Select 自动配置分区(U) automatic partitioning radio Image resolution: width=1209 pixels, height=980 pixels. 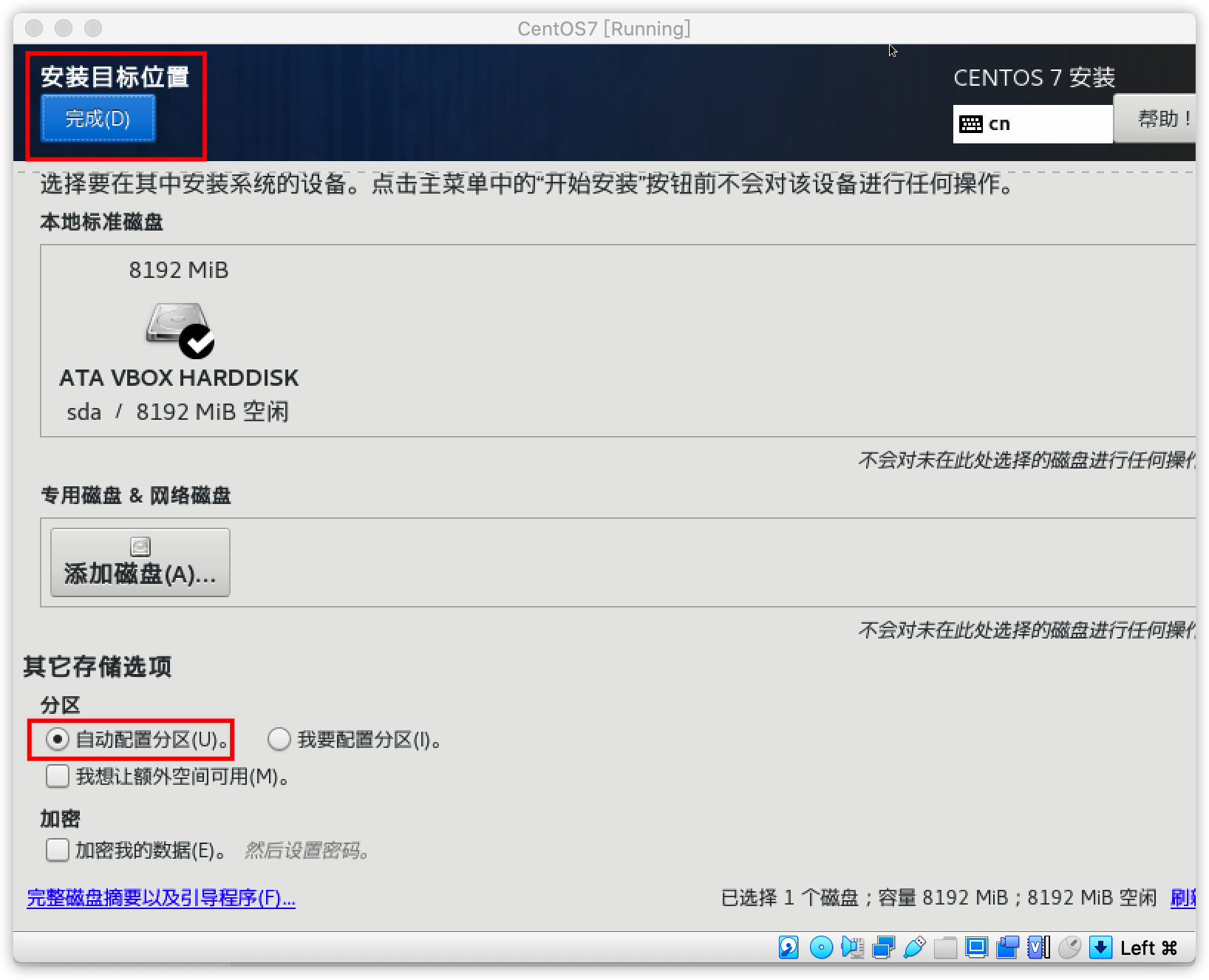coord(58,739)
